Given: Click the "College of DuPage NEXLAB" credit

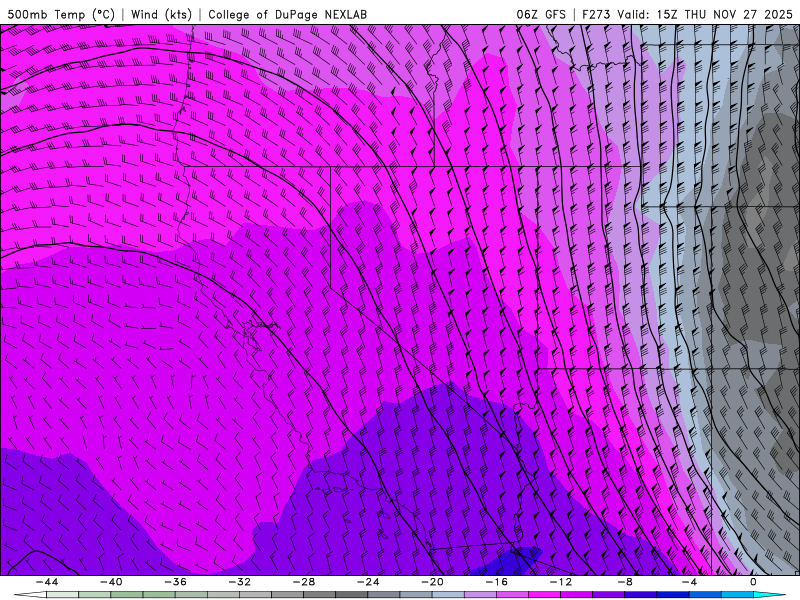Looking at the screenshot, I should coord(287,14).
